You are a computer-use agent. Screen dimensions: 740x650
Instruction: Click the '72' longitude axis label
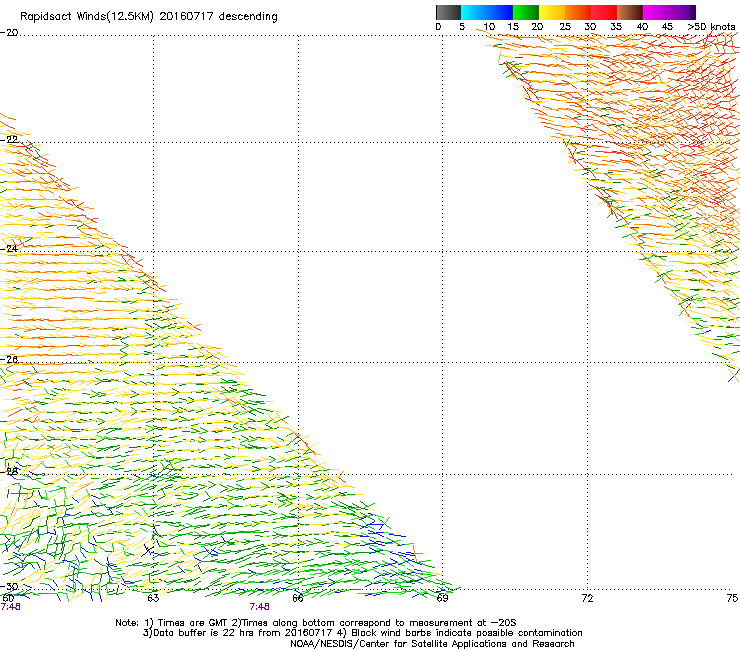(587, 599)
